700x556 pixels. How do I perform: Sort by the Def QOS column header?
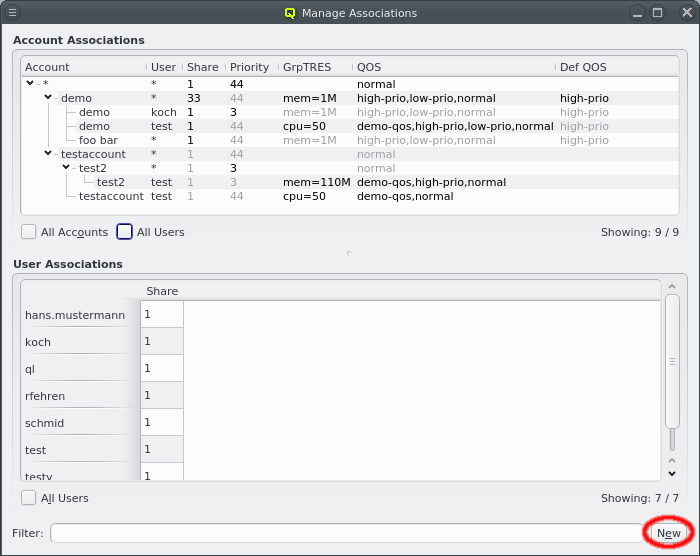pos(617,67)
